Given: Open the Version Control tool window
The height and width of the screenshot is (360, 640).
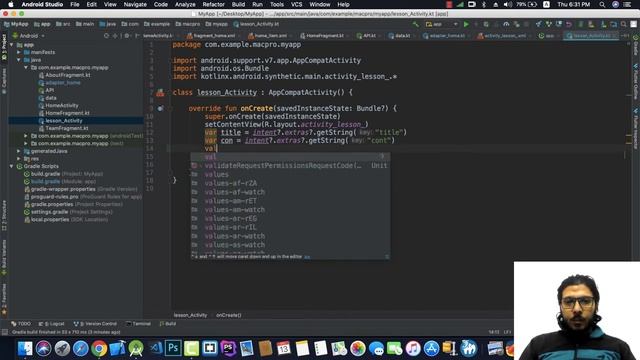Looking at the screenshot, I should (95, 324).
